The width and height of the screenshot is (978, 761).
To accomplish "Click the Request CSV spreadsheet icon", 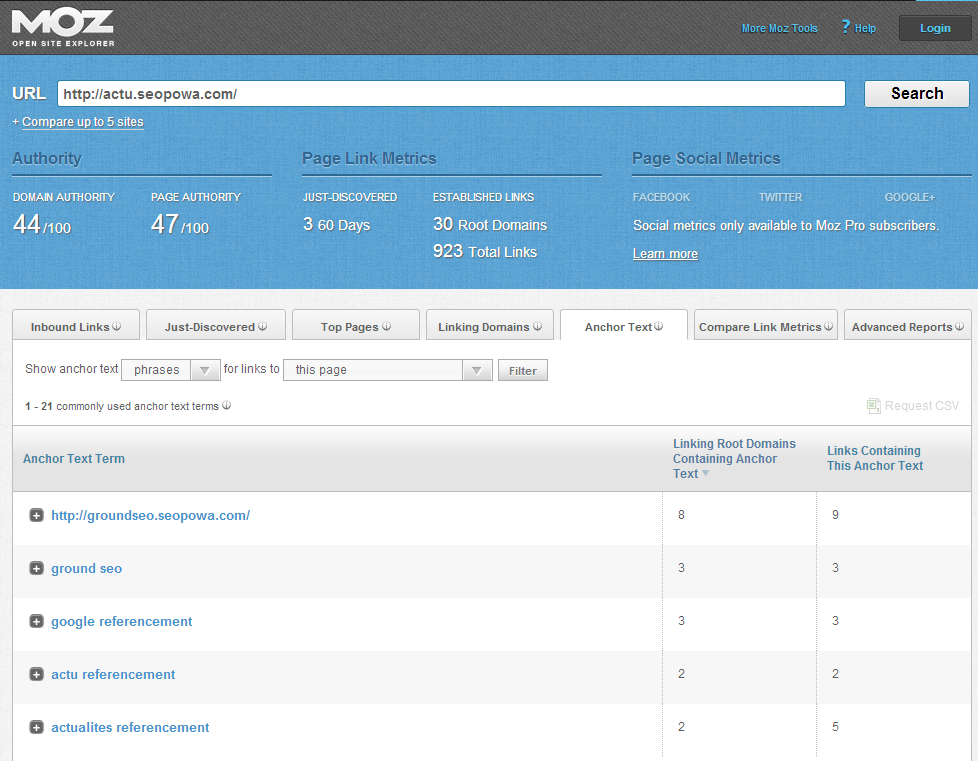I will [x=874, y=406].
